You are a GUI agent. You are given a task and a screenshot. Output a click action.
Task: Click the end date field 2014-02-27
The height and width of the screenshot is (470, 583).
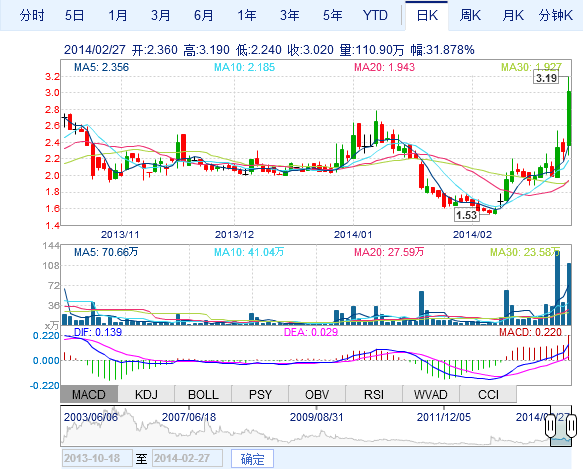point(187,458)
